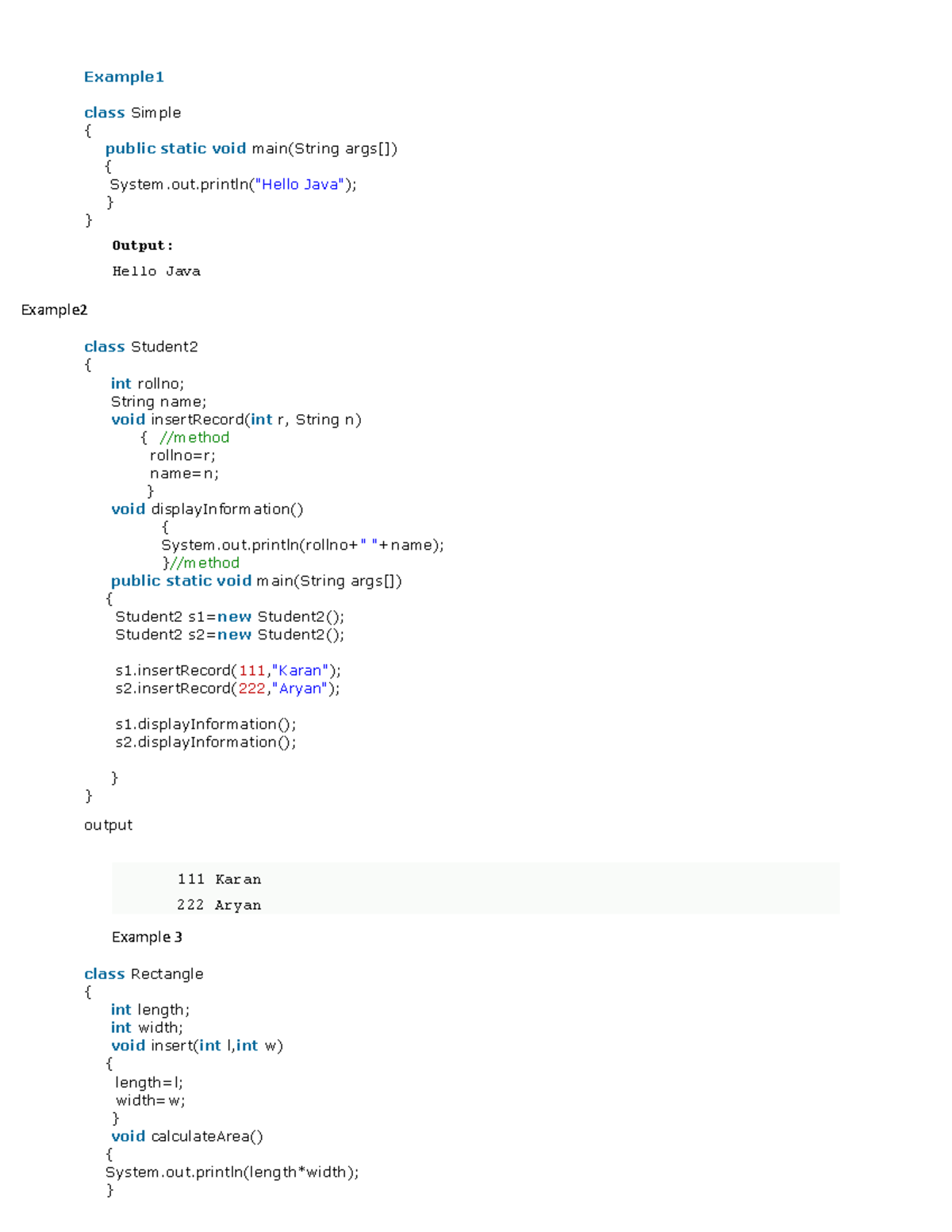This screenshot has width=952, height=1232.
Task: Click the 111 Karan output line
Action: point(220,879)
